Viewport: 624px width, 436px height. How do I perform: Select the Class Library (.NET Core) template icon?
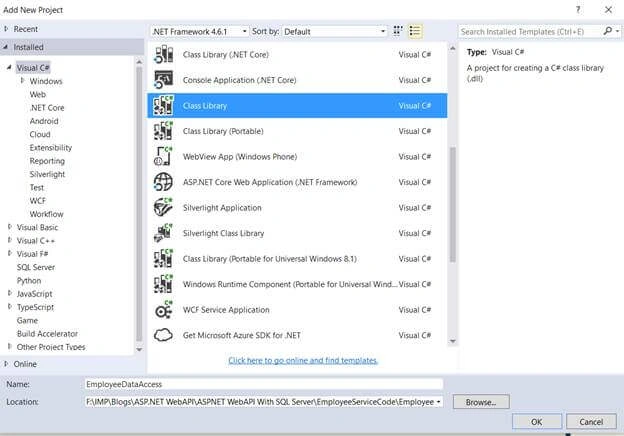point(164,54)
